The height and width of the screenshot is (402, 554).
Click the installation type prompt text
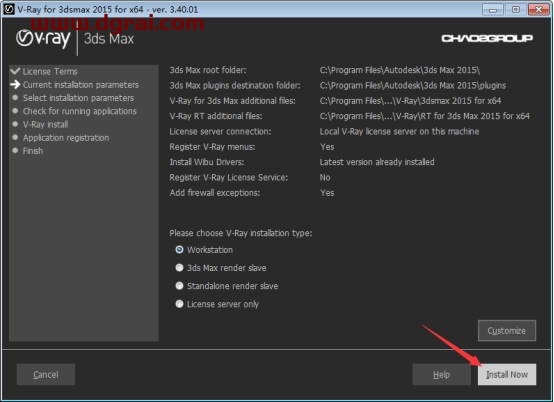pyautogui.click(x=241, y=233)
